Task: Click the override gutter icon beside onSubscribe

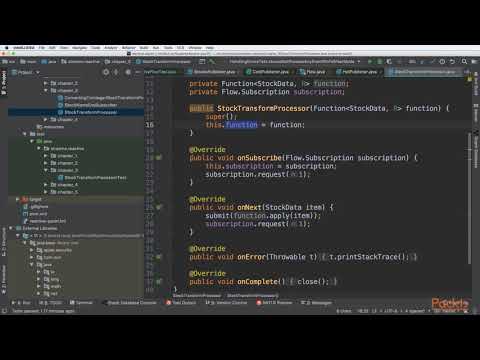Action: pos(159,158)
